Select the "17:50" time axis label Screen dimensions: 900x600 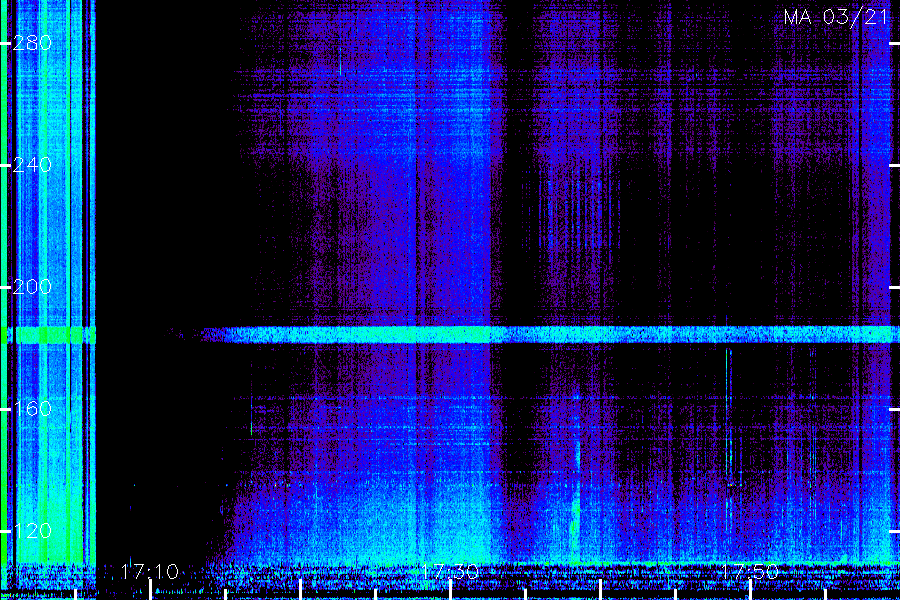click(x=750, y=572)
